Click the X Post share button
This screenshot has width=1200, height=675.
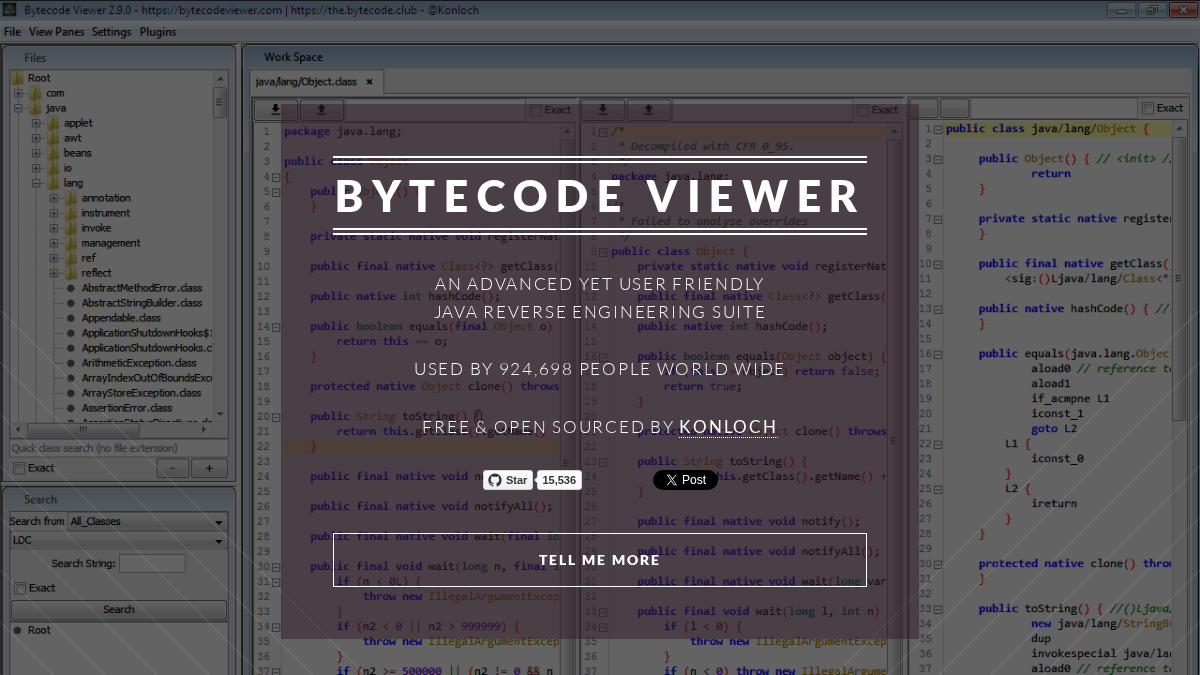686,480
